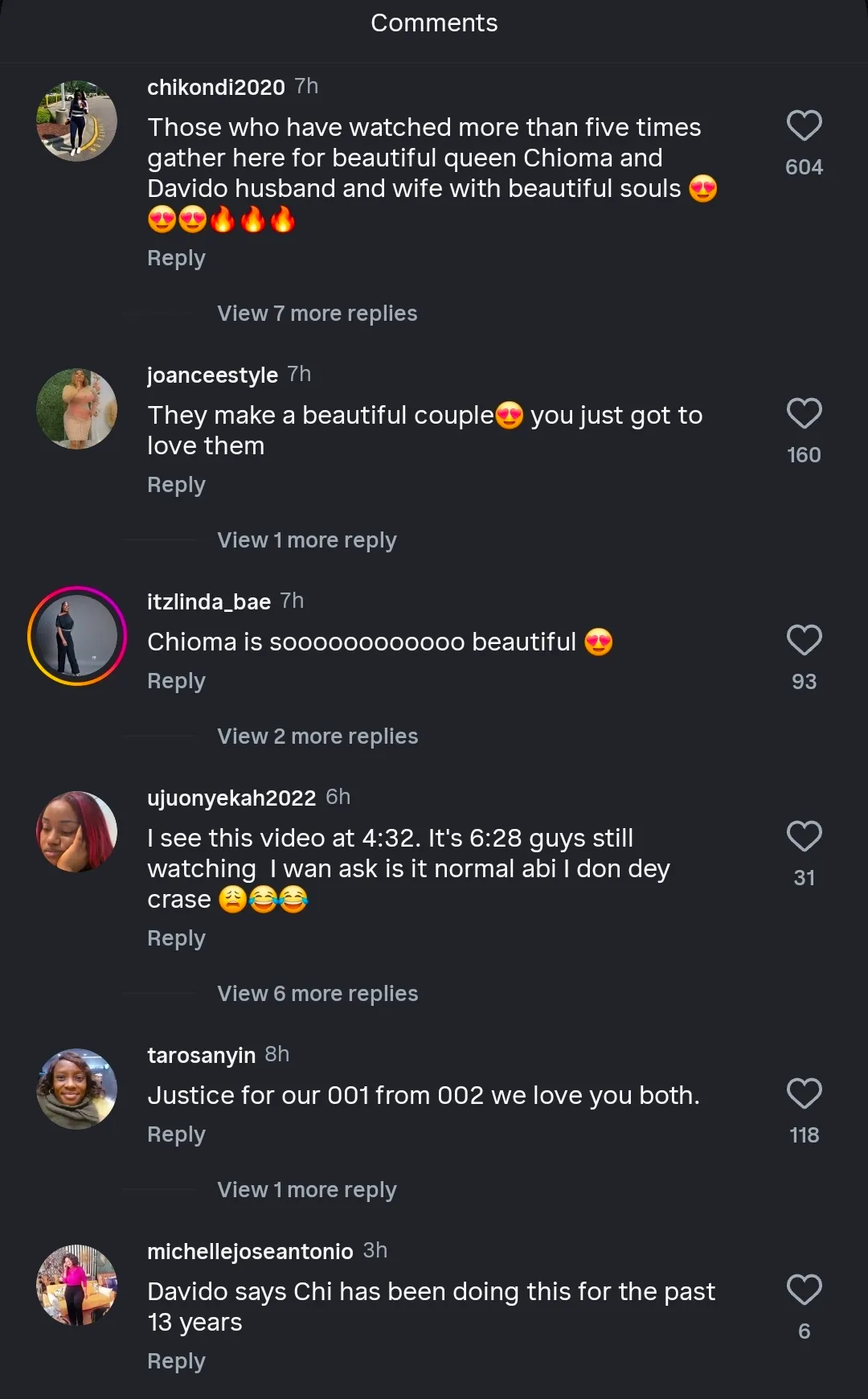Expand View 6 more replies
Image resolution: width=868 pixels, height=1399 pixels.
click(x=317, y=994)
